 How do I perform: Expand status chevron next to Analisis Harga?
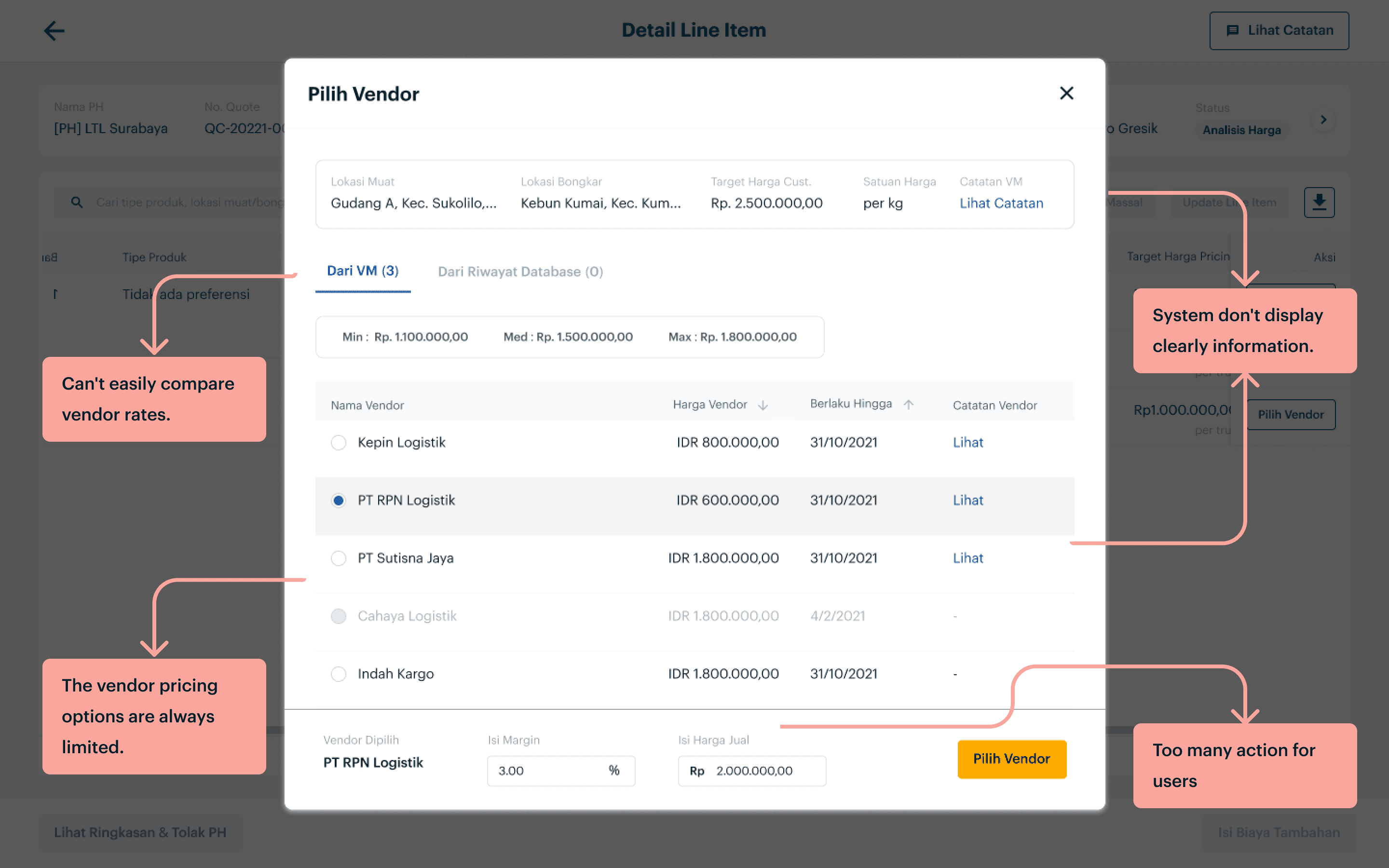pos(1323,120)
